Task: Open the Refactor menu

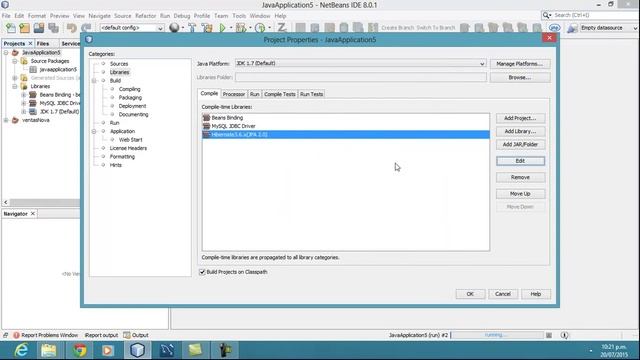Action: click(145, 16)
